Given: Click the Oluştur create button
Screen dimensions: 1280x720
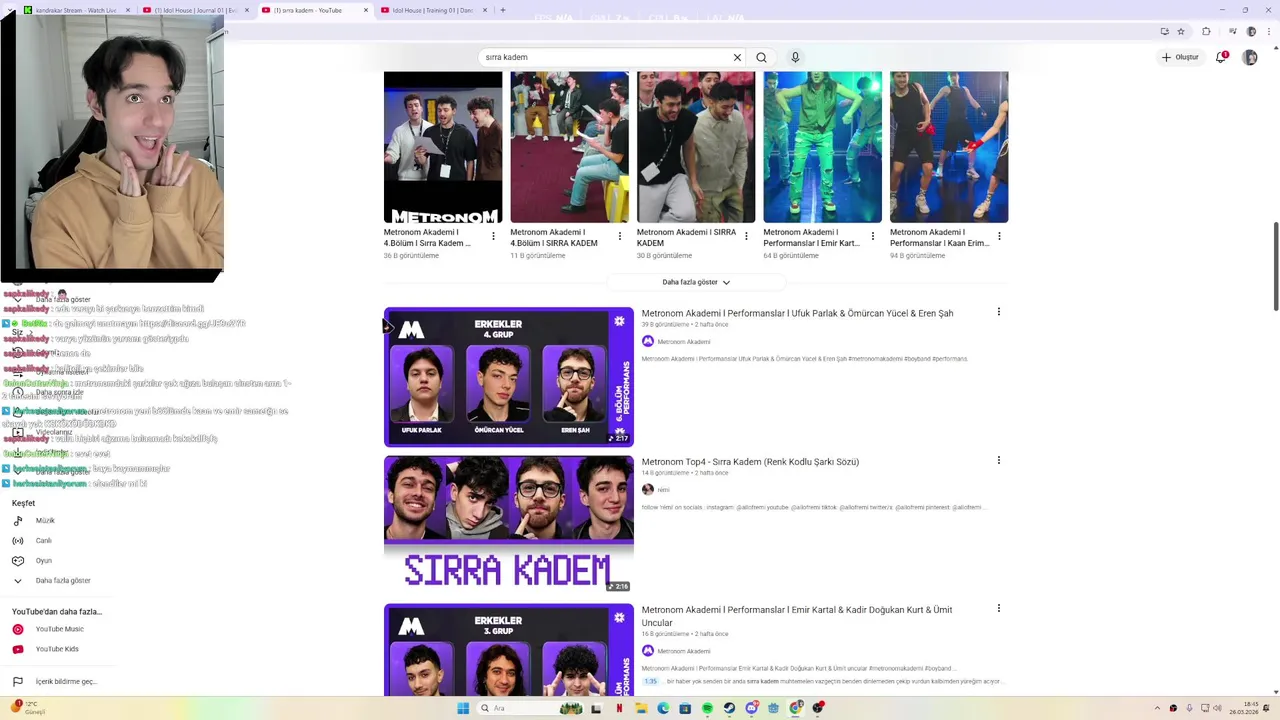Looking at the screenshot, I should point(1180,57).
